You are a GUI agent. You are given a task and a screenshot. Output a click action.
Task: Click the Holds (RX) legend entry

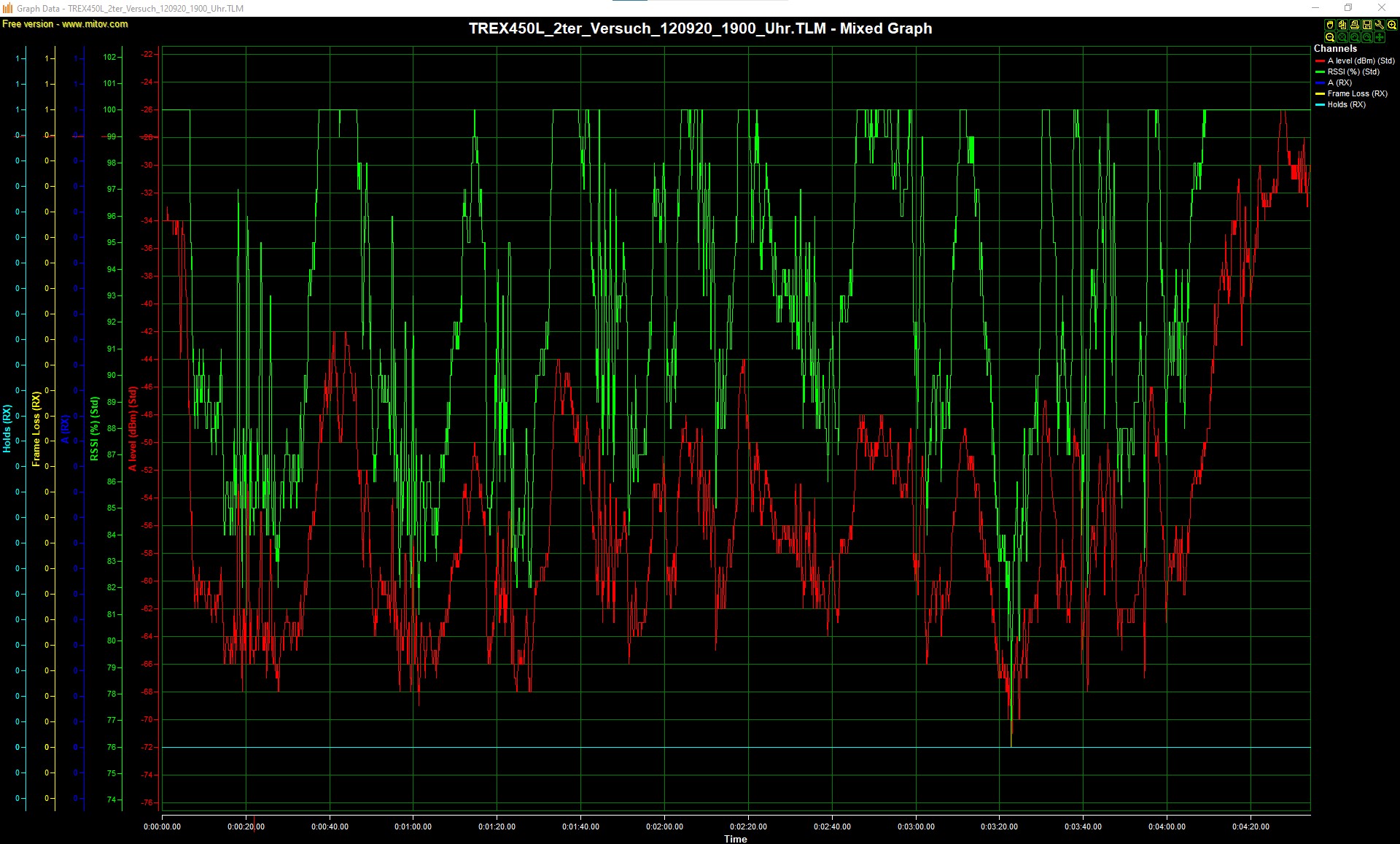[x=1346, y=104]
